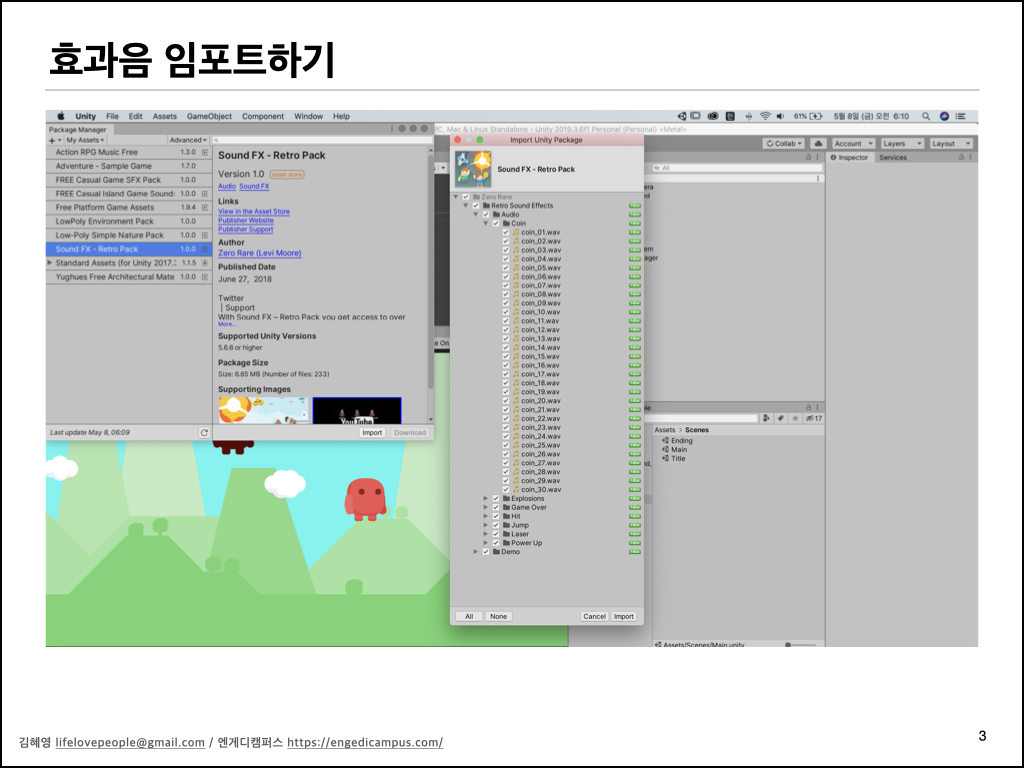Collapse the Coin folder arrow
Viewport: 1024px width, 768px height.
click(x=486, y=223)
